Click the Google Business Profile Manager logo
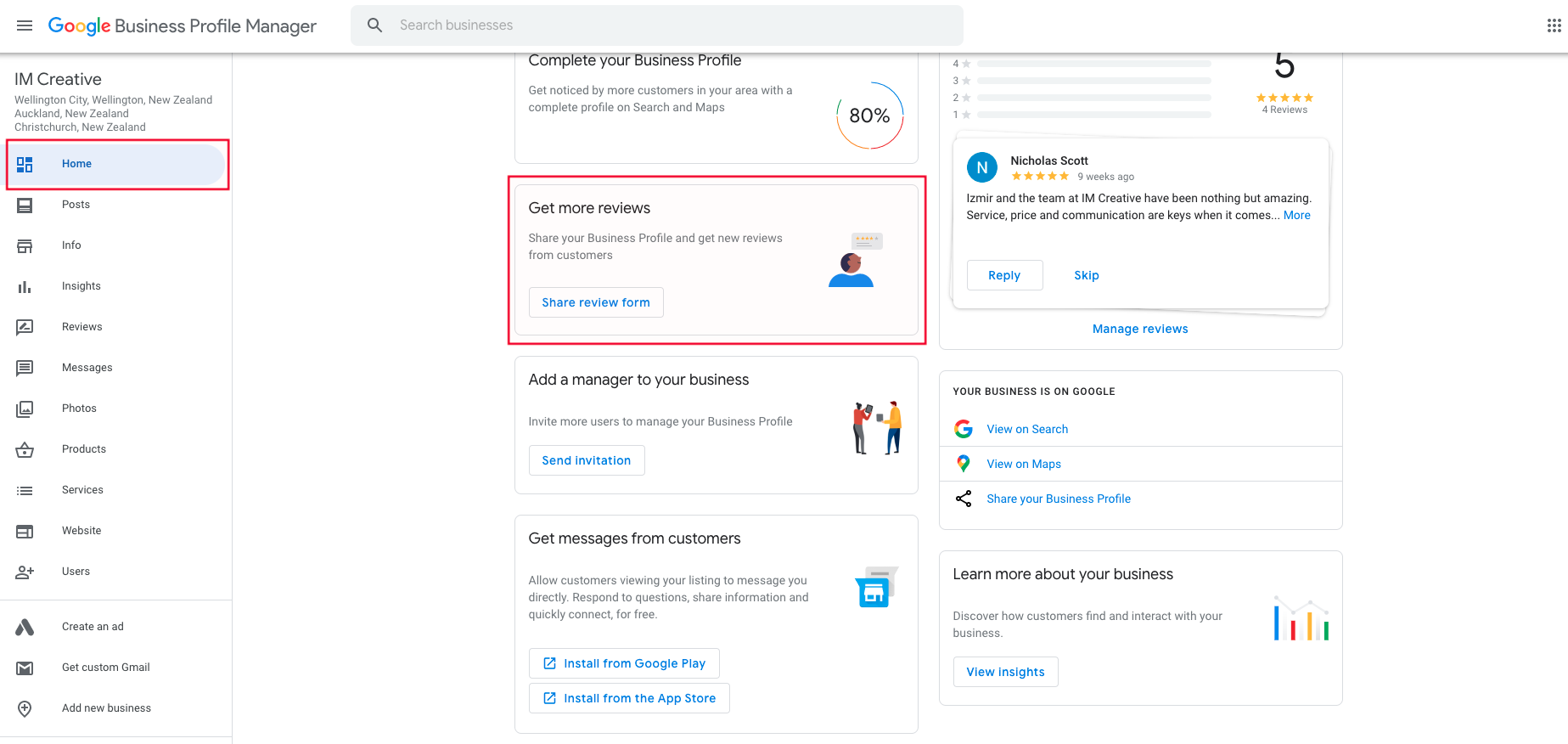This screenshot has width=1568, height=744. click(182, 25)
